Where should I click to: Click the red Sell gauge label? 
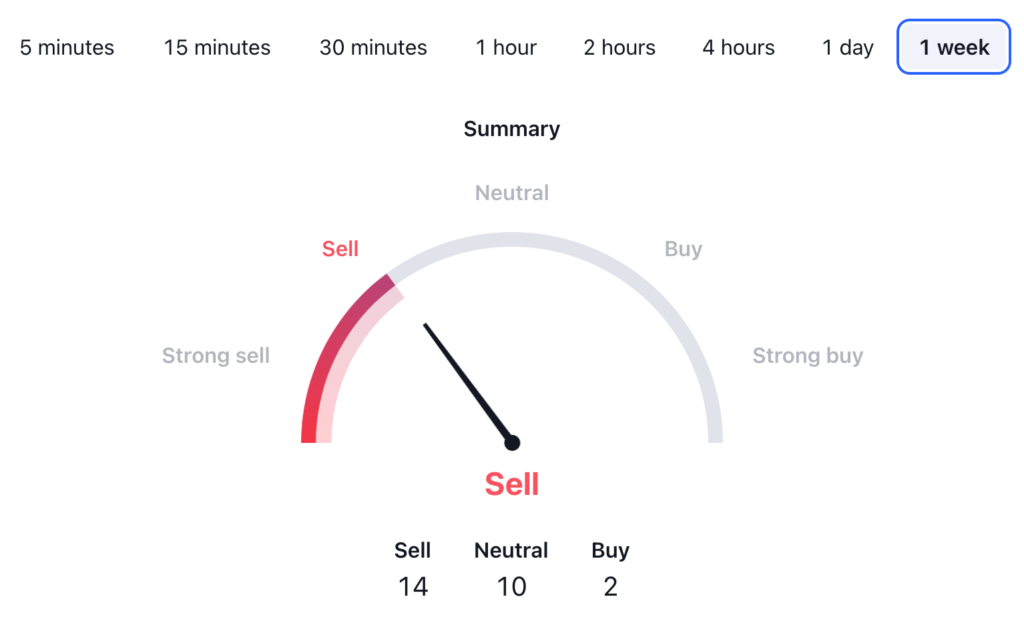(x=340, y=249)
